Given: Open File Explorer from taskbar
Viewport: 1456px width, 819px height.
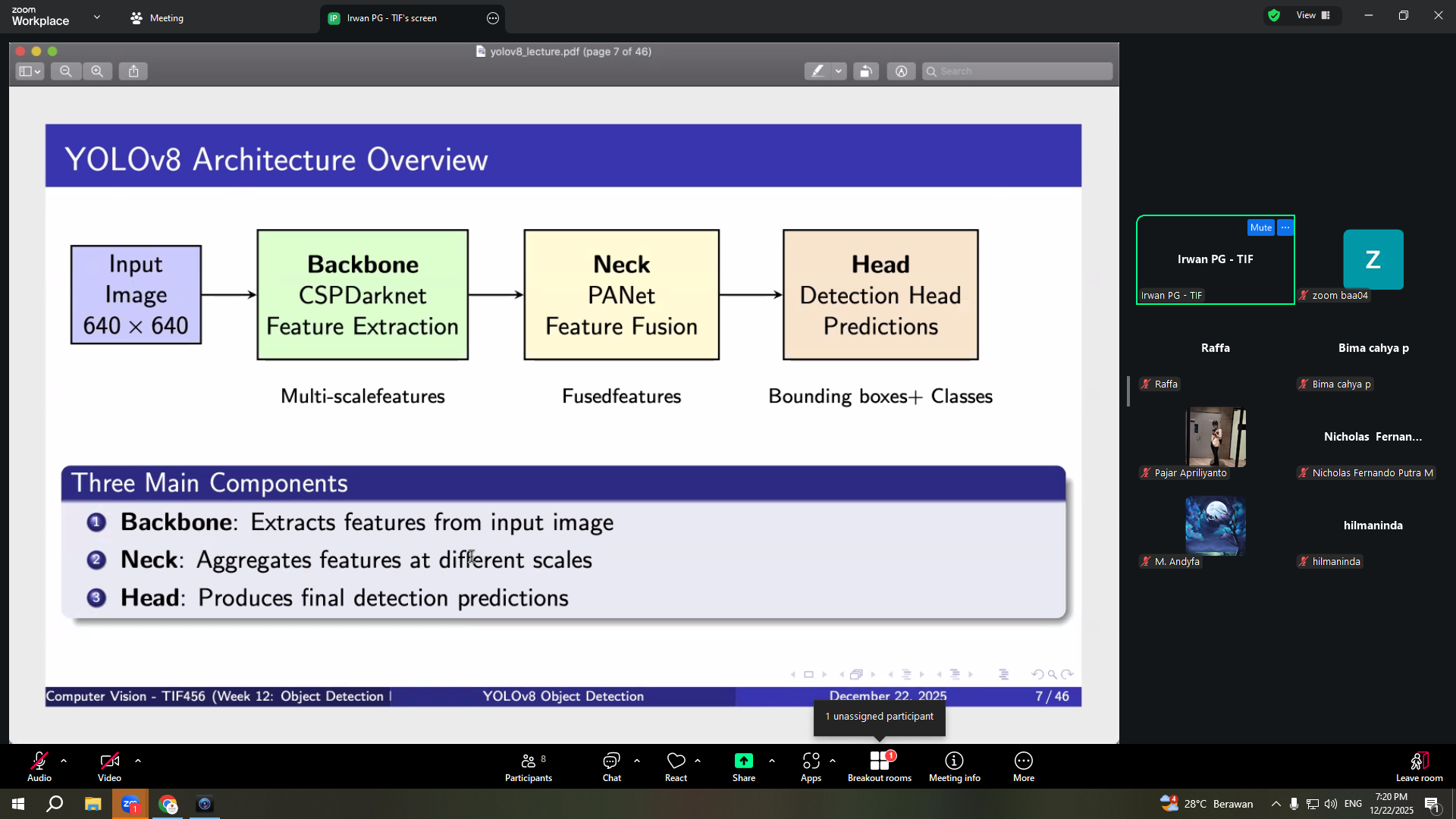Looking at the screenshot, I should (93, 804).
